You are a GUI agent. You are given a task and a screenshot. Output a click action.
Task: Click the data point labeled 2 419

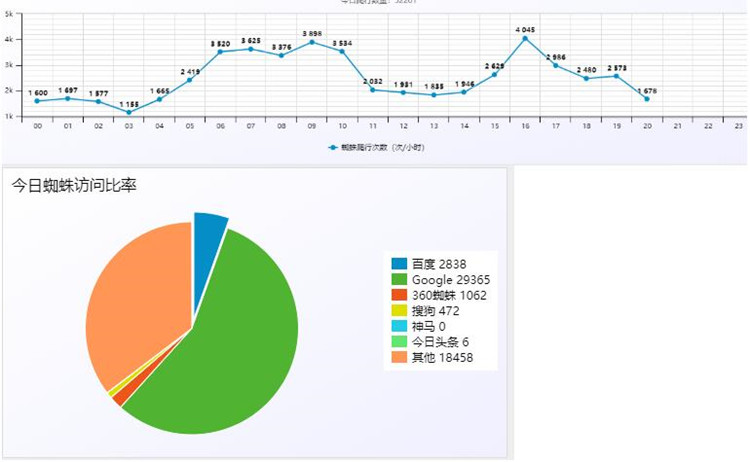[x=189, y=80]
